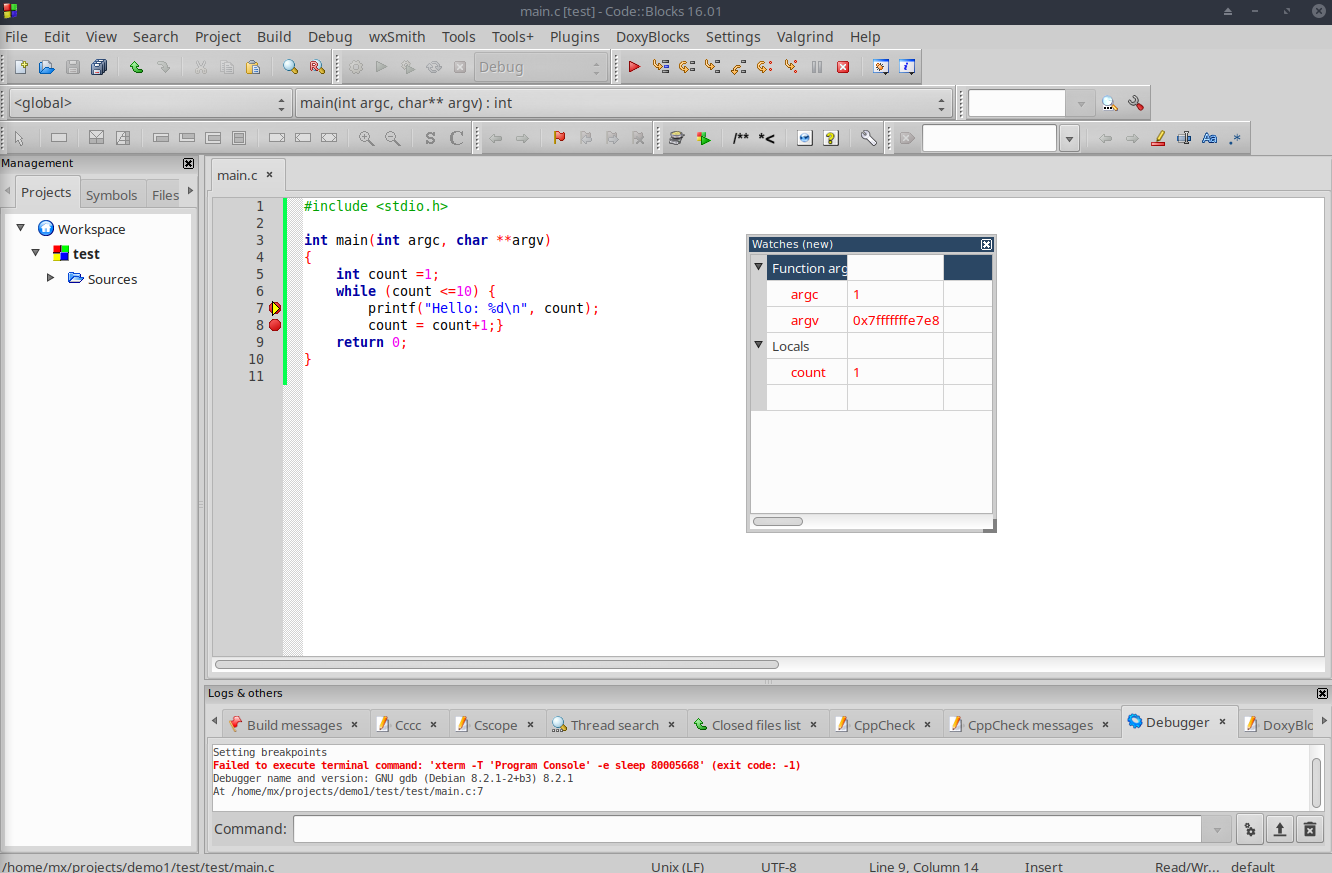Toggle the Aa match case search option

(x=1208, y=137)
